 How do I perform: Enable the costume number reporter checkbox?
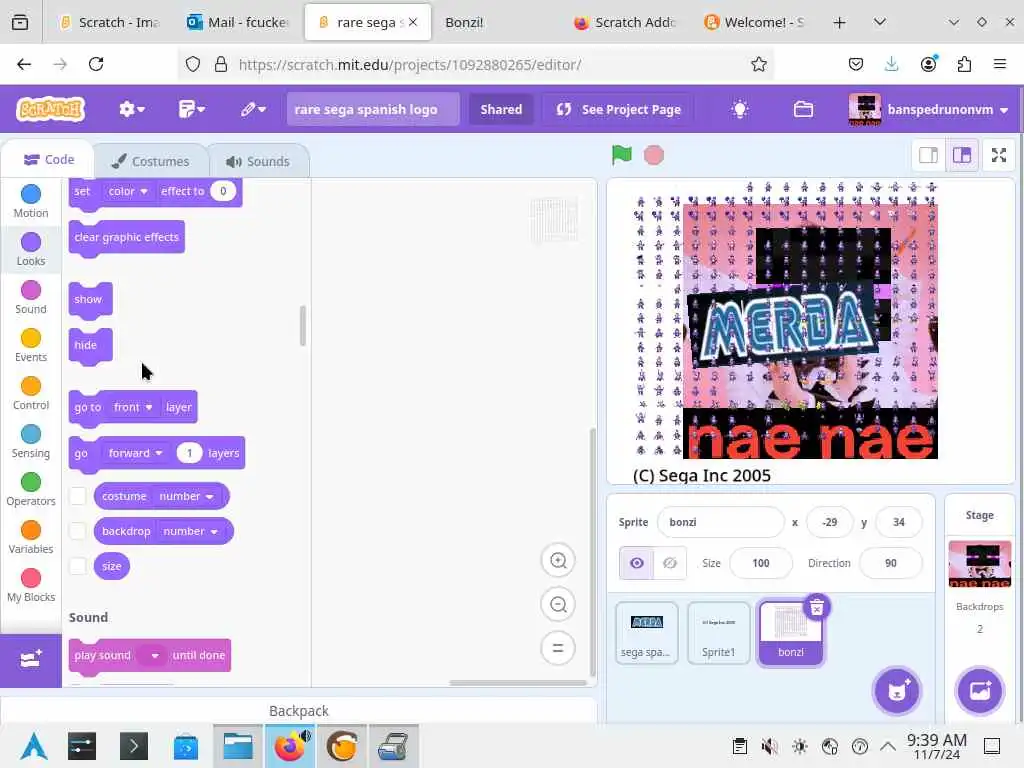[x=78, y=496]
